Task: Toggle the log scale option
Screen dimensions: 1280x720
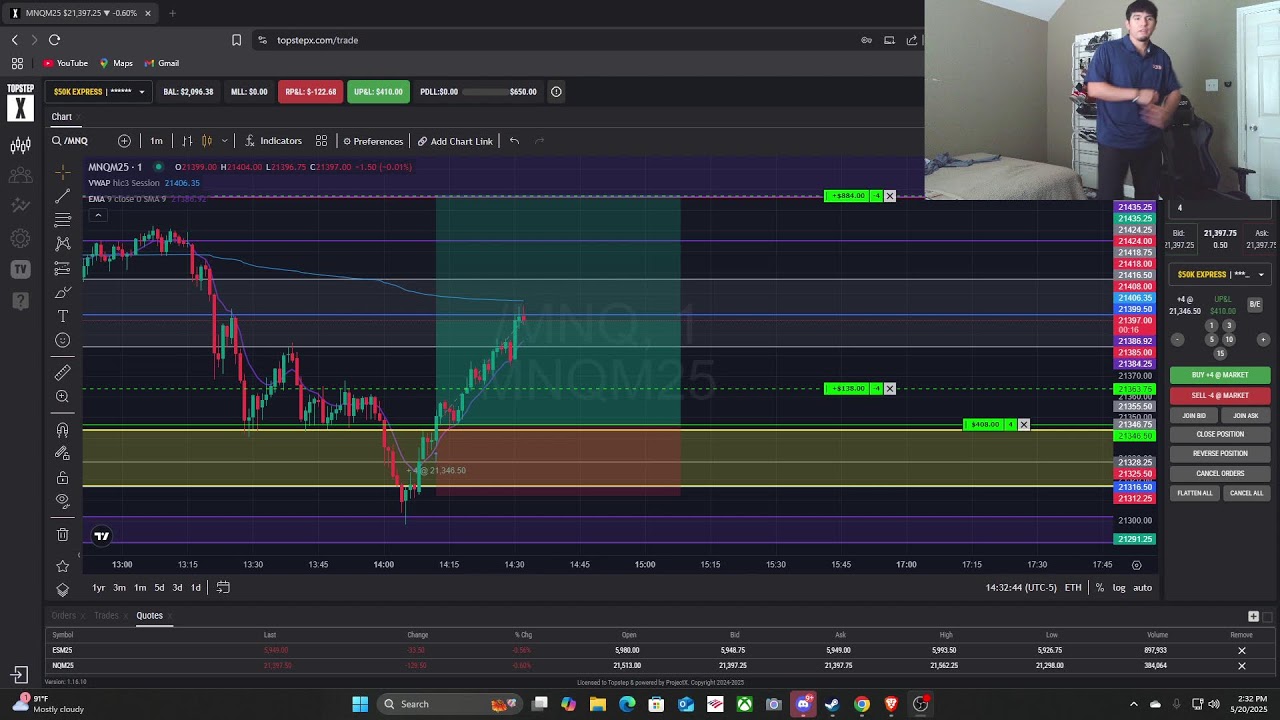Action: pos(1119,588)
